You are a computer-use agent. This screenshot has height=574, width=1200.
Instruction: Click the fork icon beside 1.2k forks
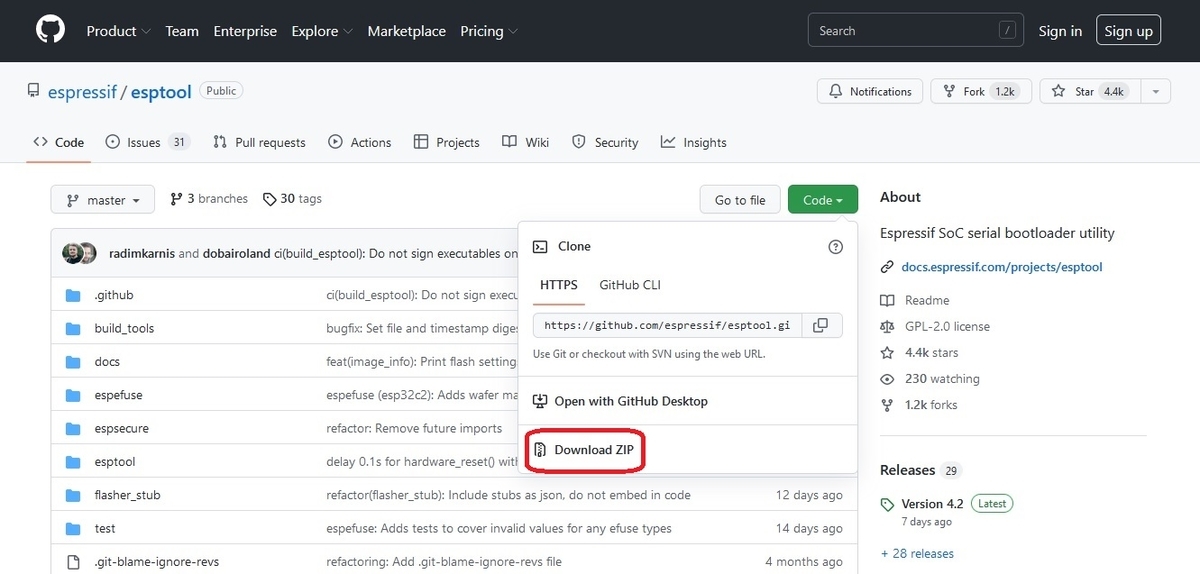pyautogui.click(x=887, y=405)
